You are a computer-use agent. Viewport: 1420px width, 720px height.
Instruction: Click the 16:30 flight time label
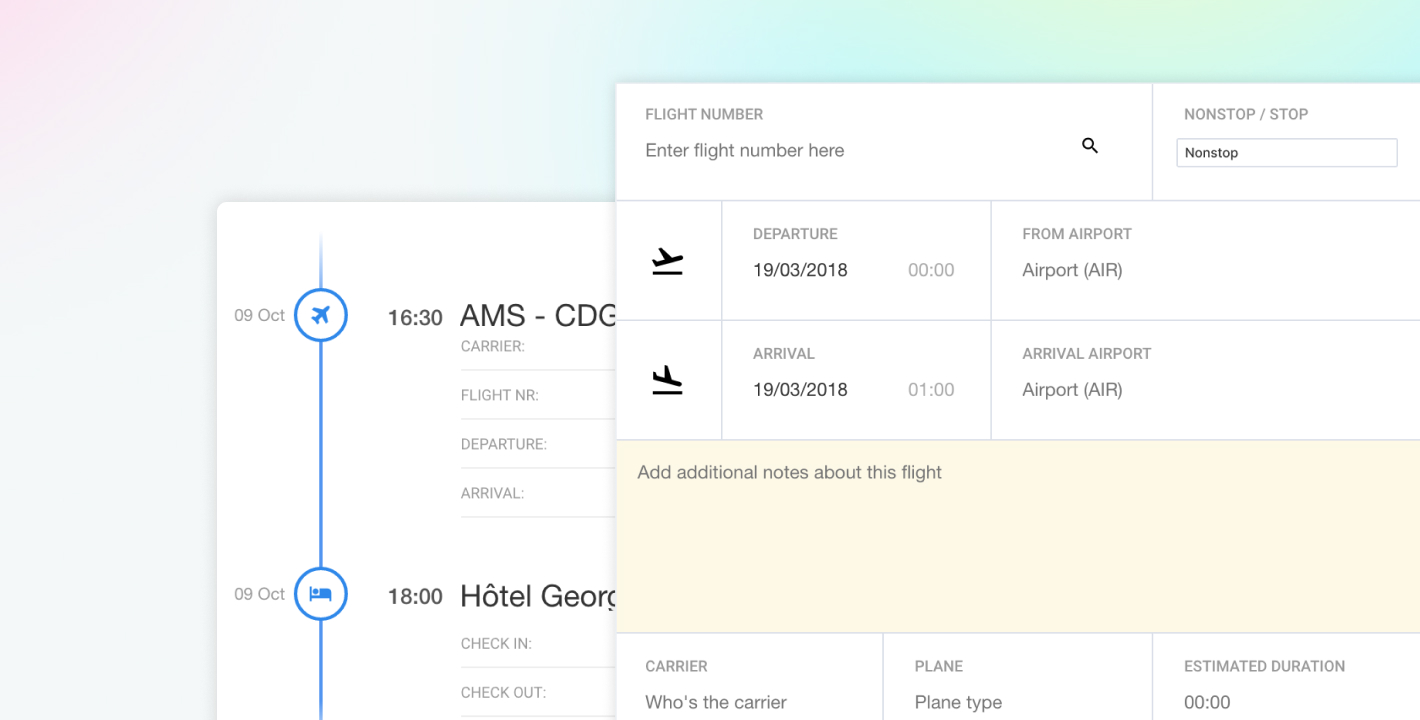coord(415,318)
